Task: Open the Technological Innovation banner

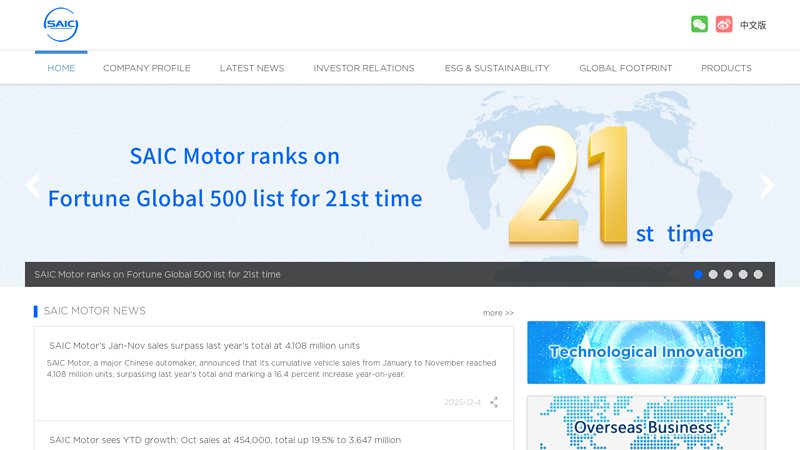Action: click(x=646, y=352)
